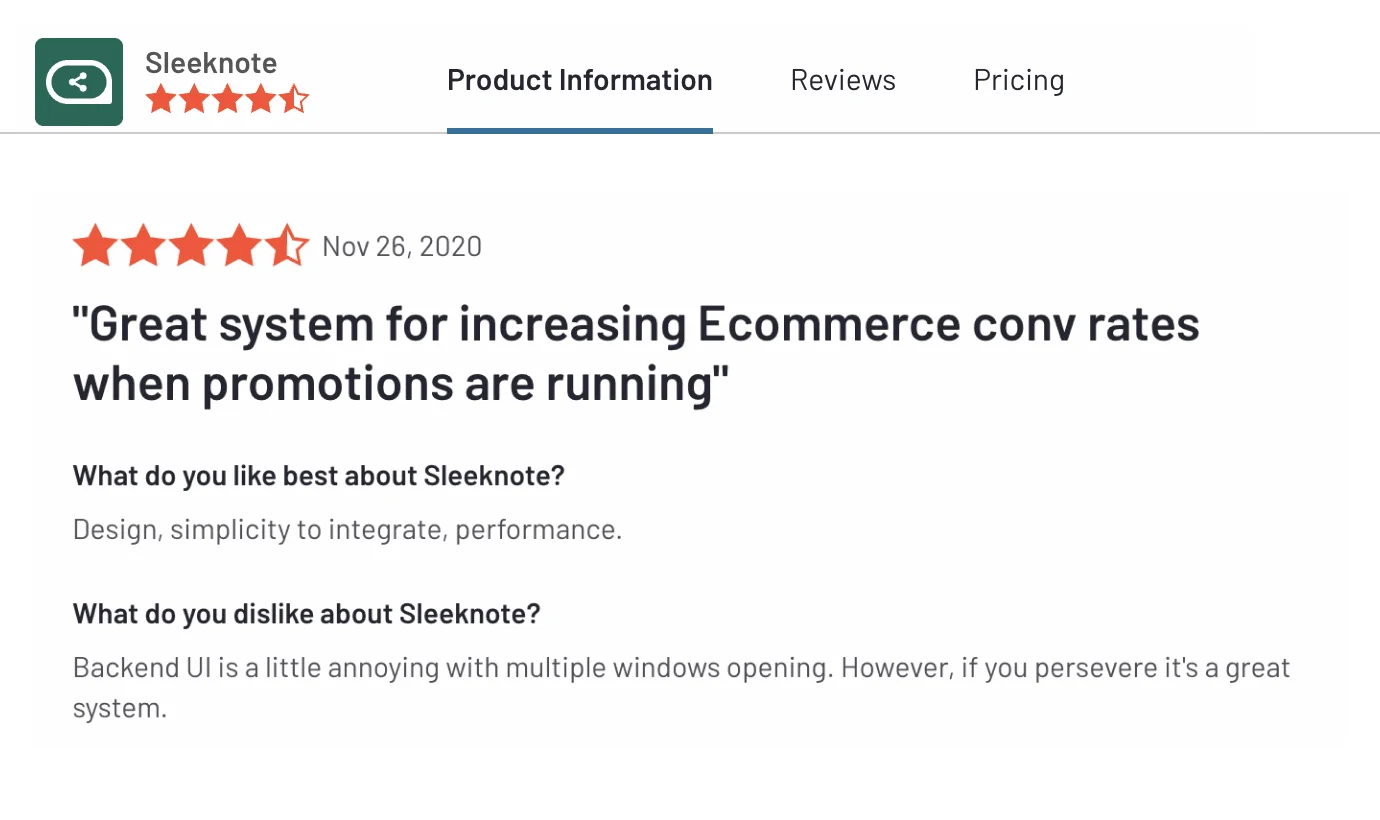Click the third star under the Sleeknote name
This screenshot has height=820, width=1380.
click(x=227, y=100)
